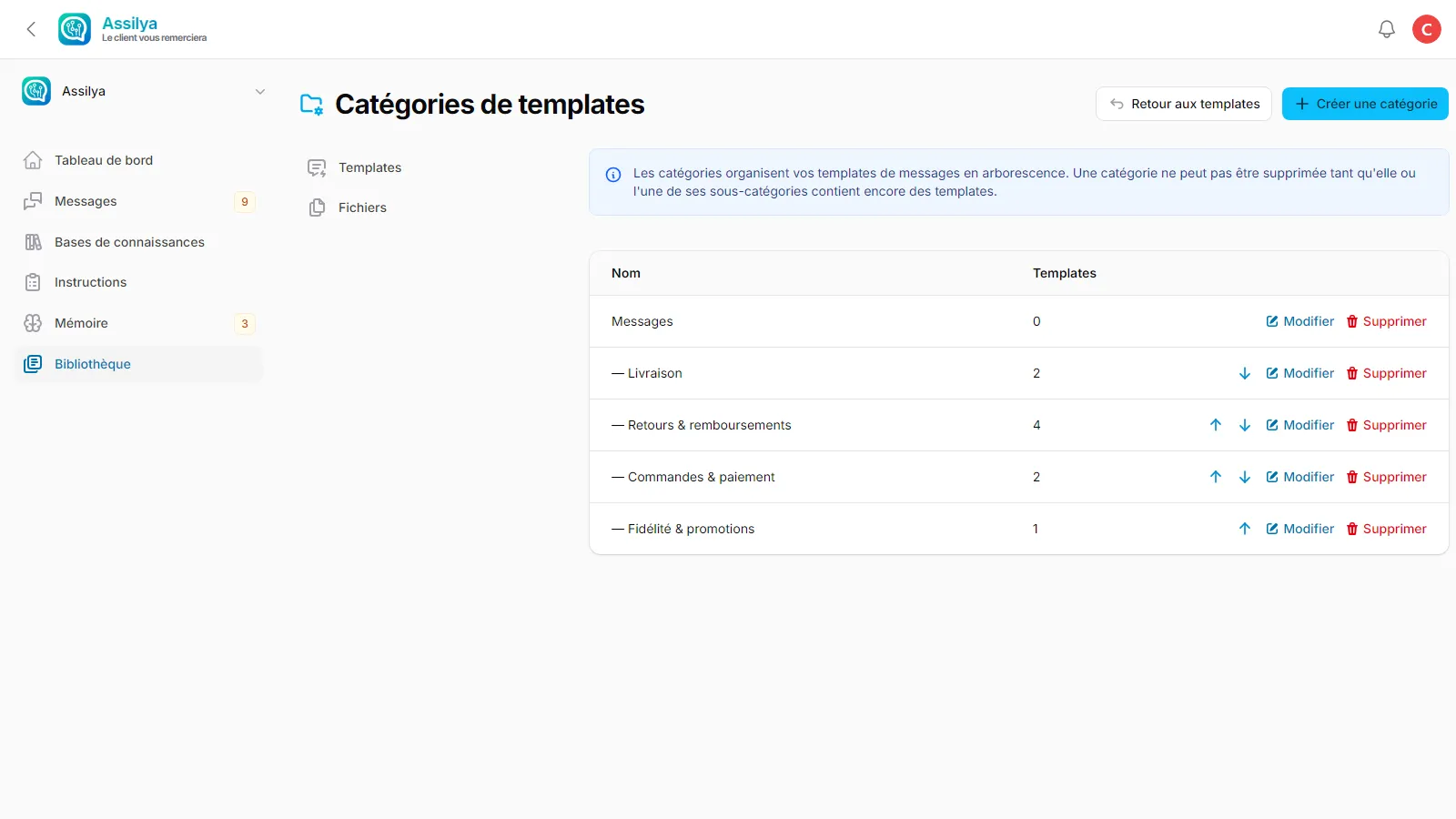This screenshot has height=819, width=1456.
Task: Click the Messages unread badge showing 9
Action: click(x=245, y=202)
